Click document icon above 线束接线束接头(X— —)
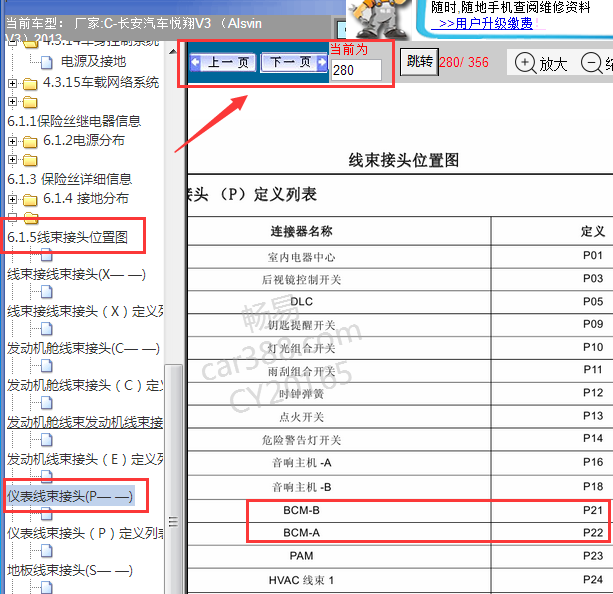 point(47,255)
